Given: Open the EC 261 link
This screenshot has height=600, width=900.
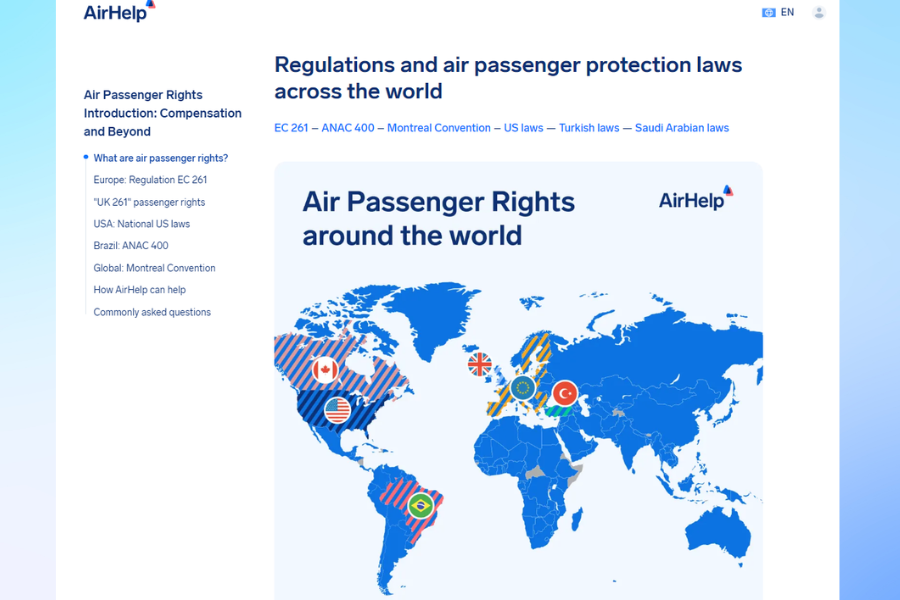Looking at the screenshot, I should coord(291,128).
